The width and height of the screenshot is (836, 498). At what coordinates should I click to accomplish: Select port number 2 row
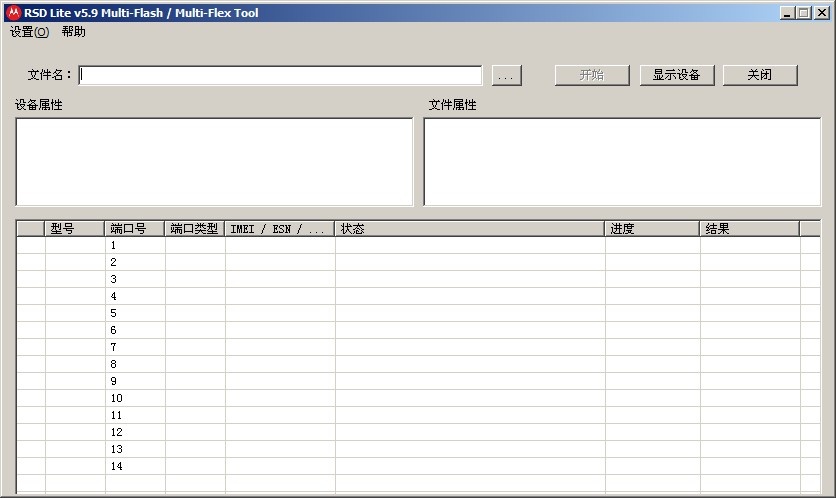point(419,262)
